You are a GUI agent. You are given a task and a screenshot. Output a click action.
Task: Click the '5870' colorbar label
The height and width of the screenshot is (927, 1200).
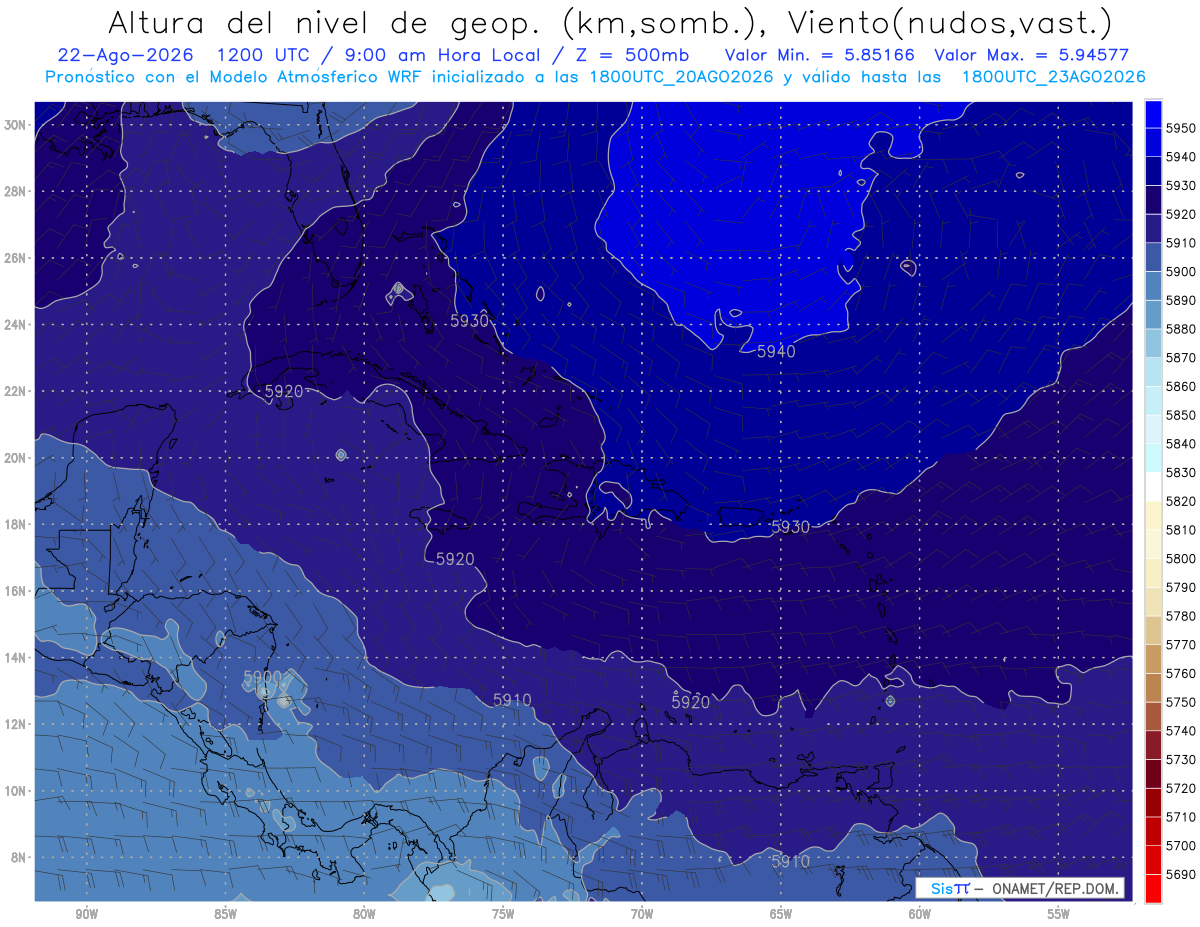tap(1180, 357)
